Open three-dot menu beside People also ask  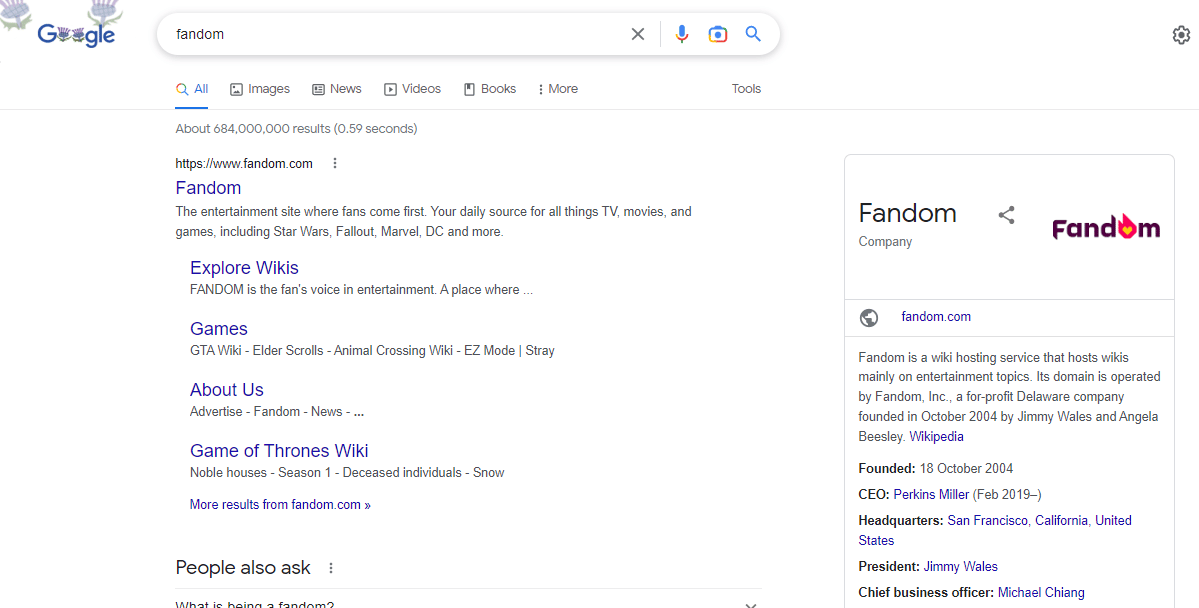(x=330, y=568)
